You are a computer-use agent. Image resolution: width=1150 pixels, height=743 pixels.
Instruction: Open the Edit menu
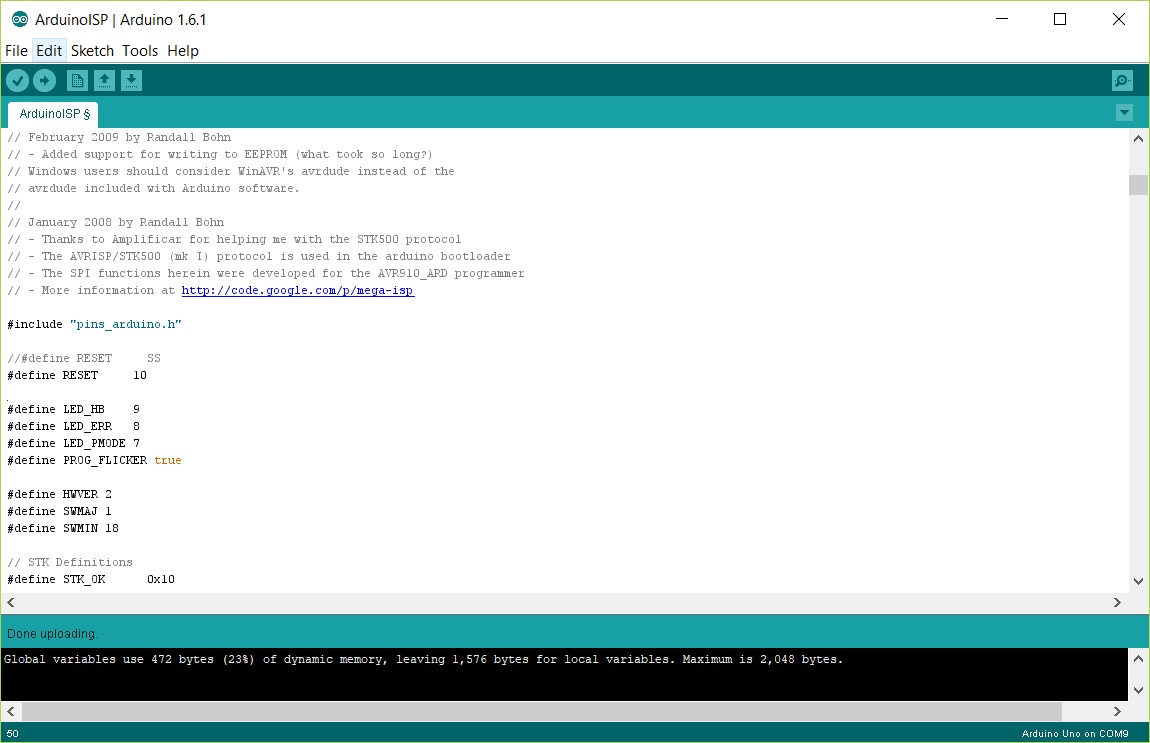[x=49, y=51]
